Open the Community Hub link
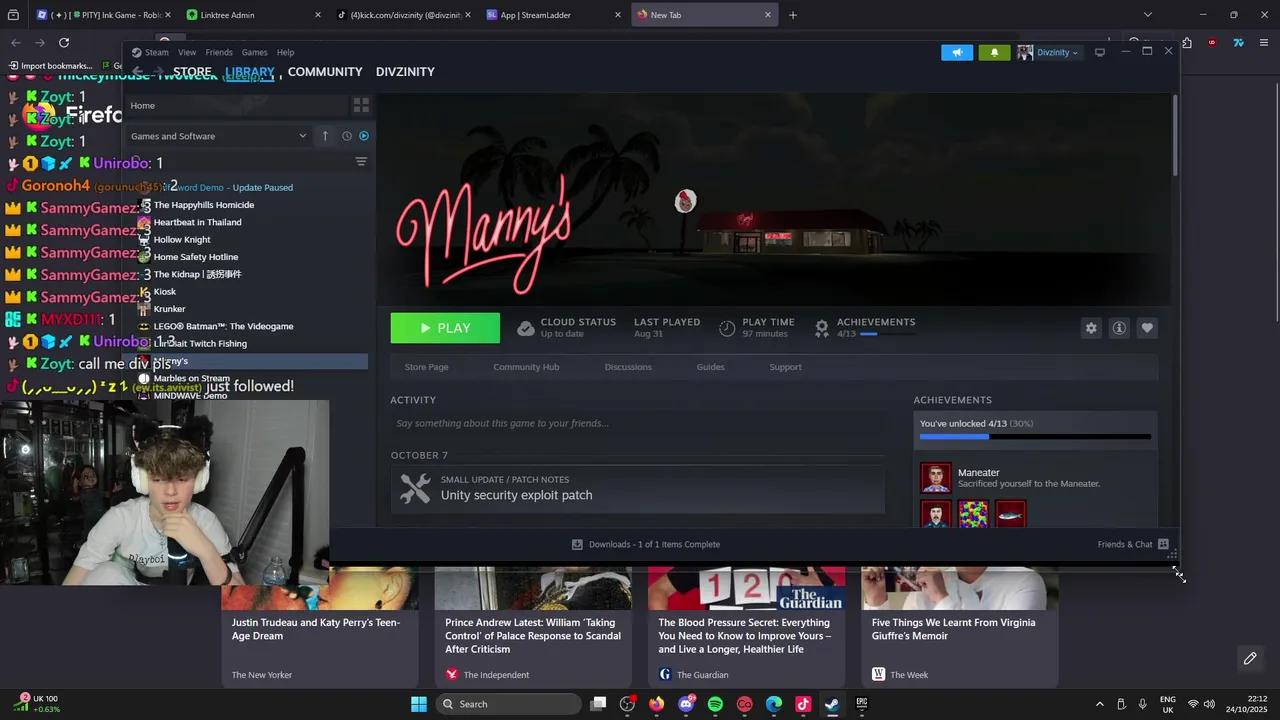 526,367
